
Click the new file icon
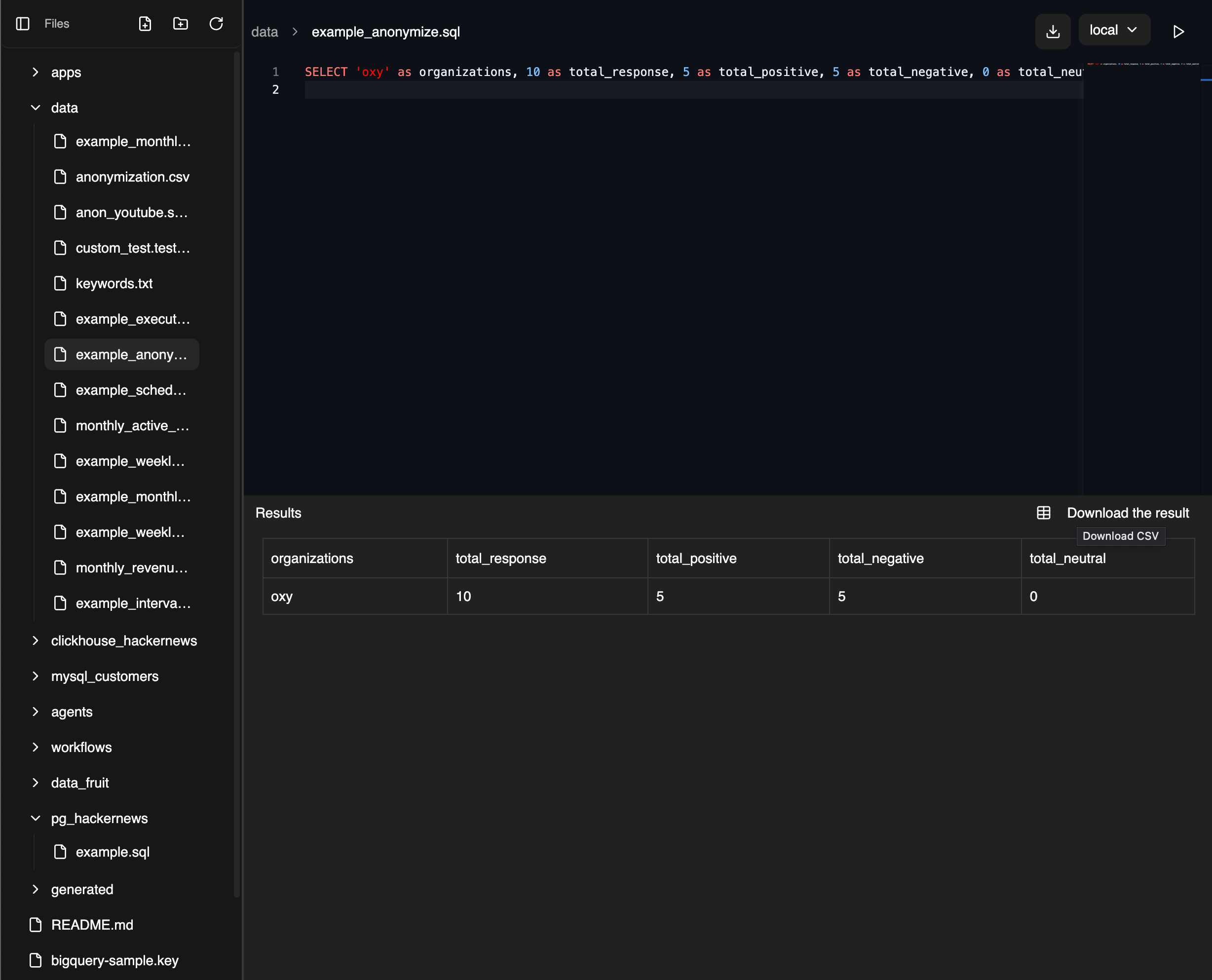point(145,24)
